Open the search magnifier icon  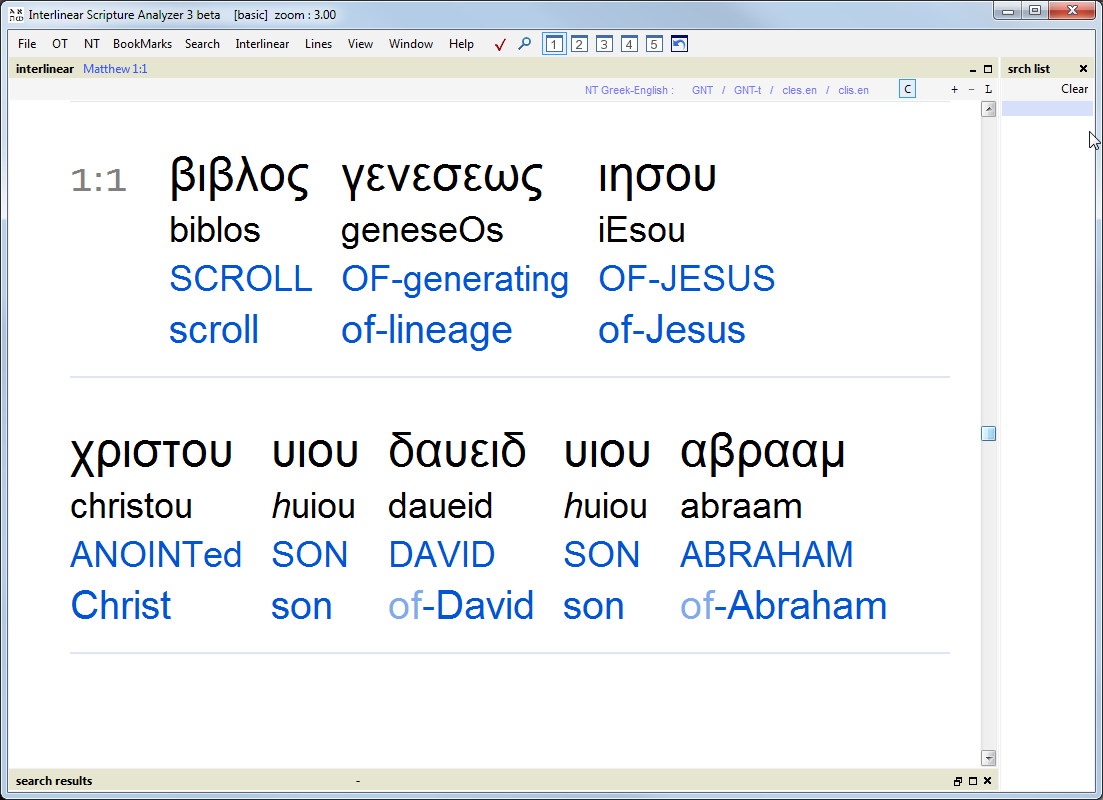click(x=524, y=44)
